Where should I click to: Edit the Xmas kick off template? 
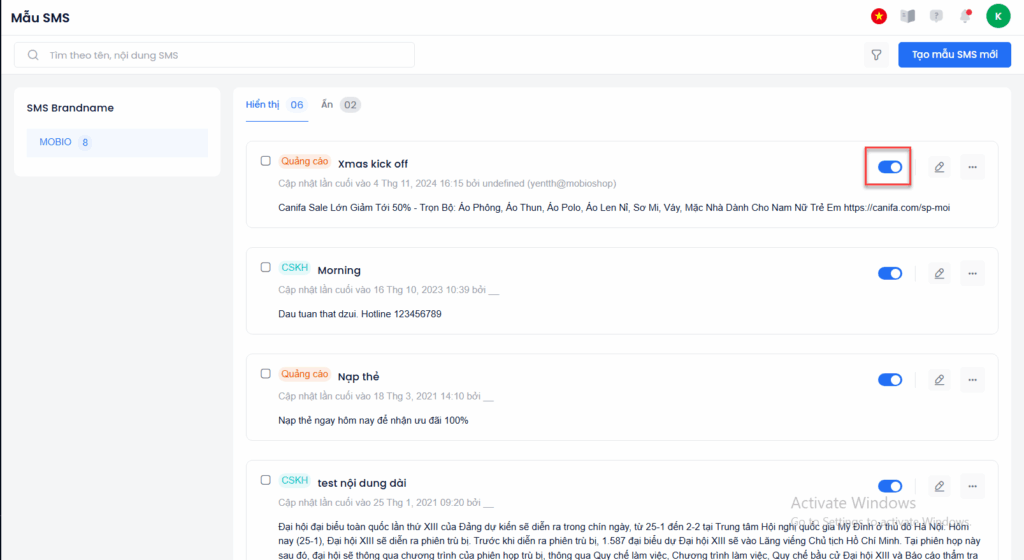tap(939, 167)
